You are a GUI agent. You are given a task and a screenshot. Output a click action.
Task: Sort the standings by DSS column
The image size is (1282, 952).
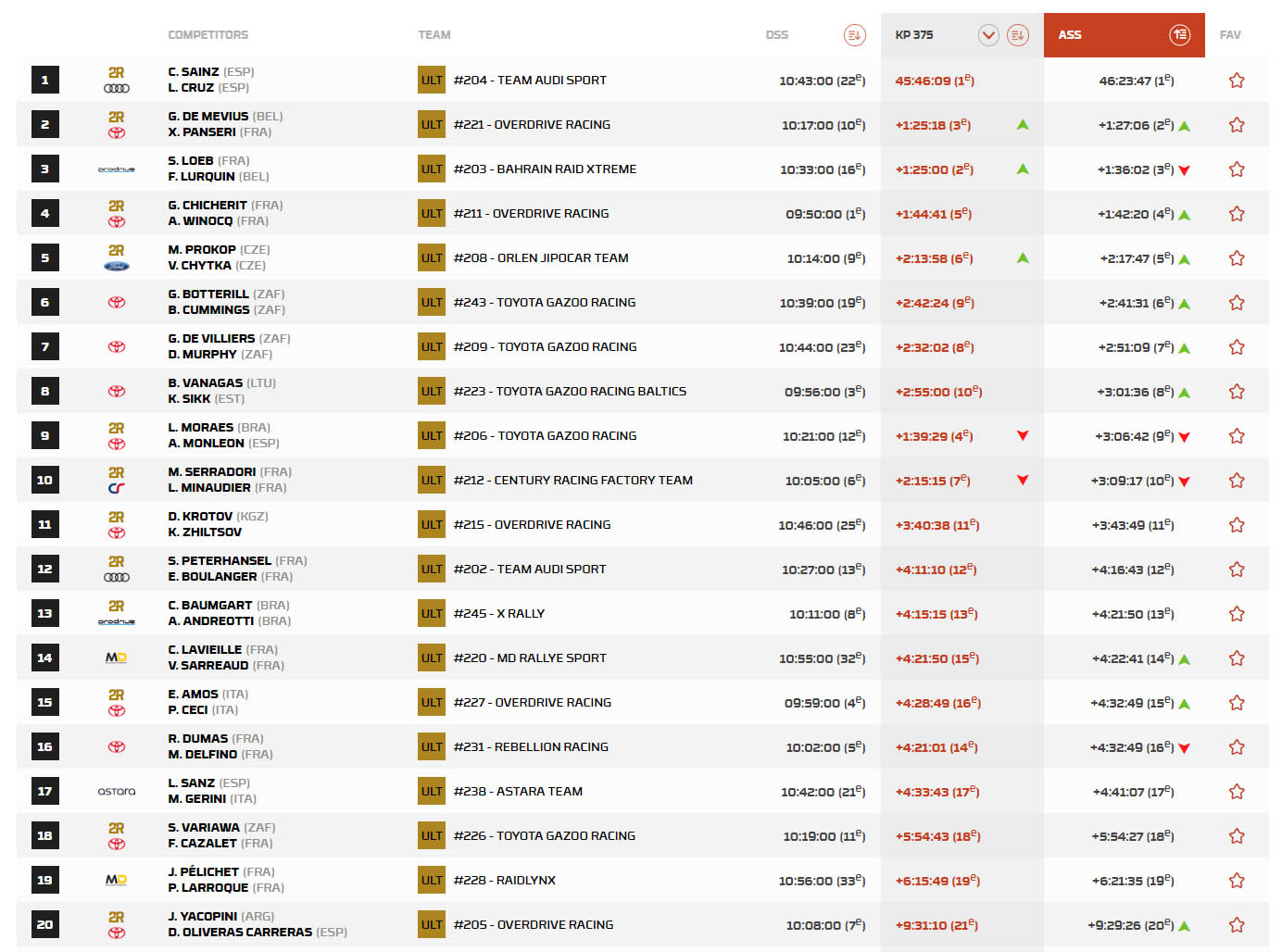854,35
